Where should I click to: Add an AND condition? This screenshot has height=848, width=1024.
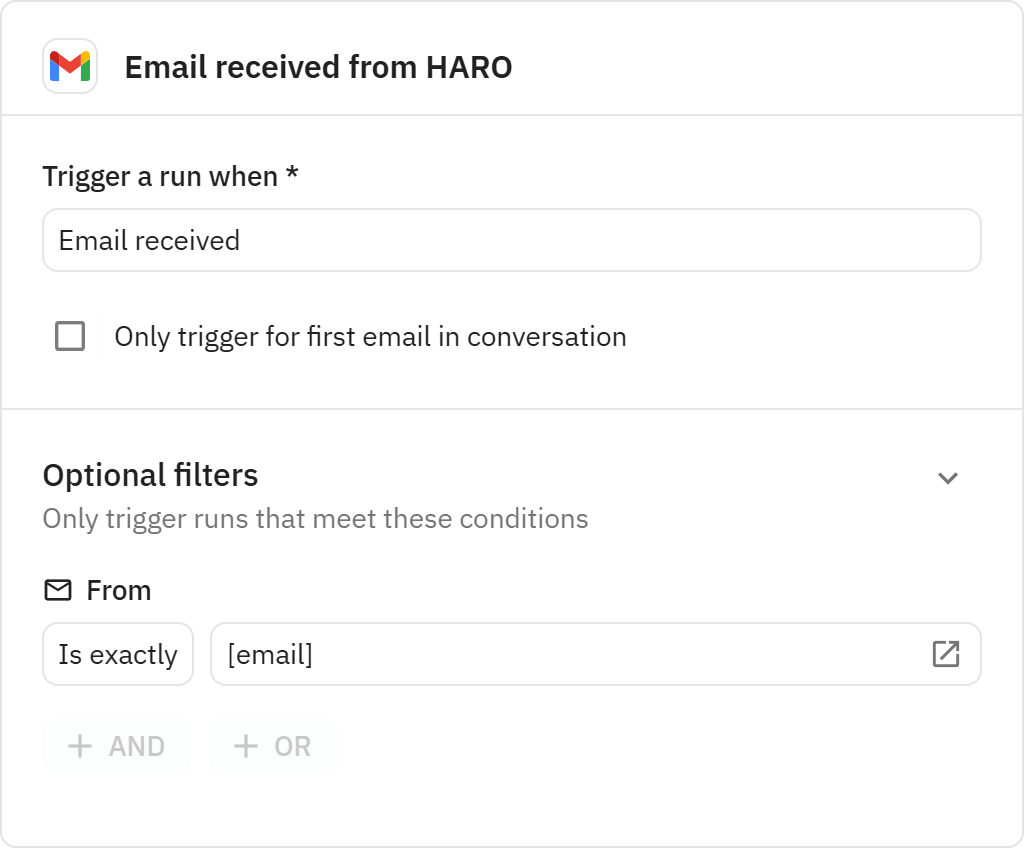pyautogui.click(x=116, y=746)
